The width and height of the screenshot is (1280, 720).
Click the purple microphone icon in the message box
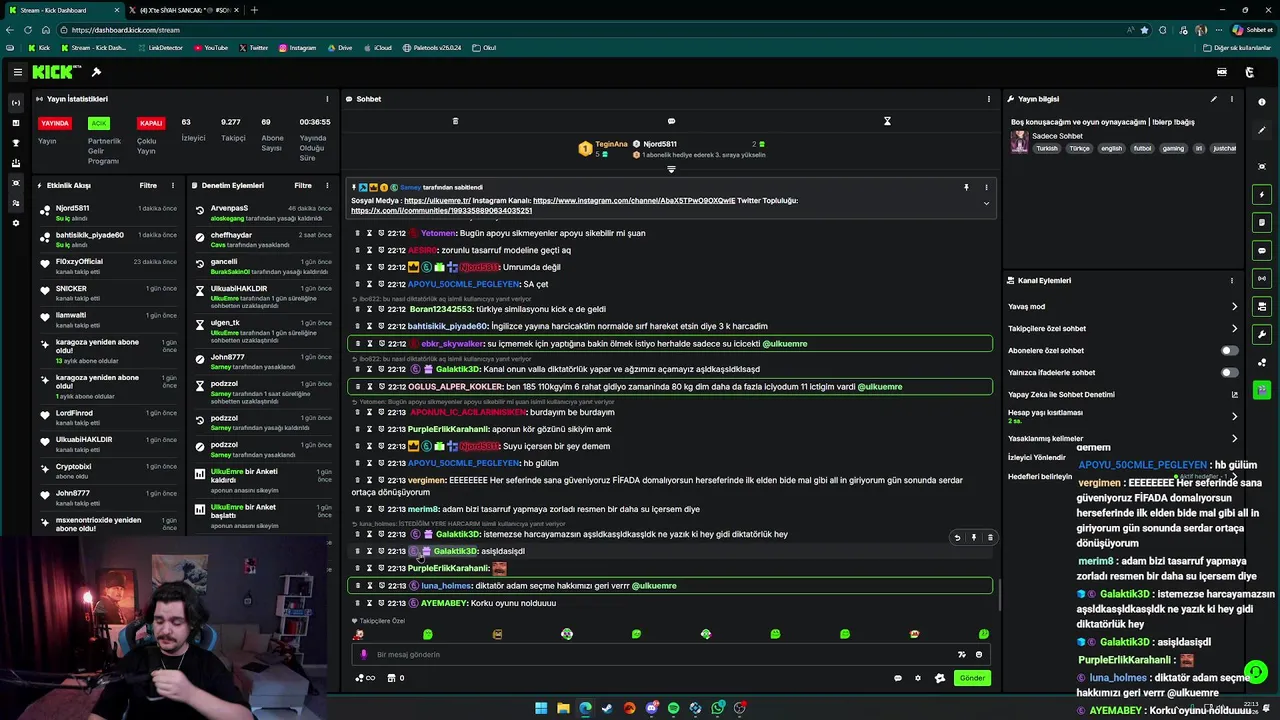(364, 655)
